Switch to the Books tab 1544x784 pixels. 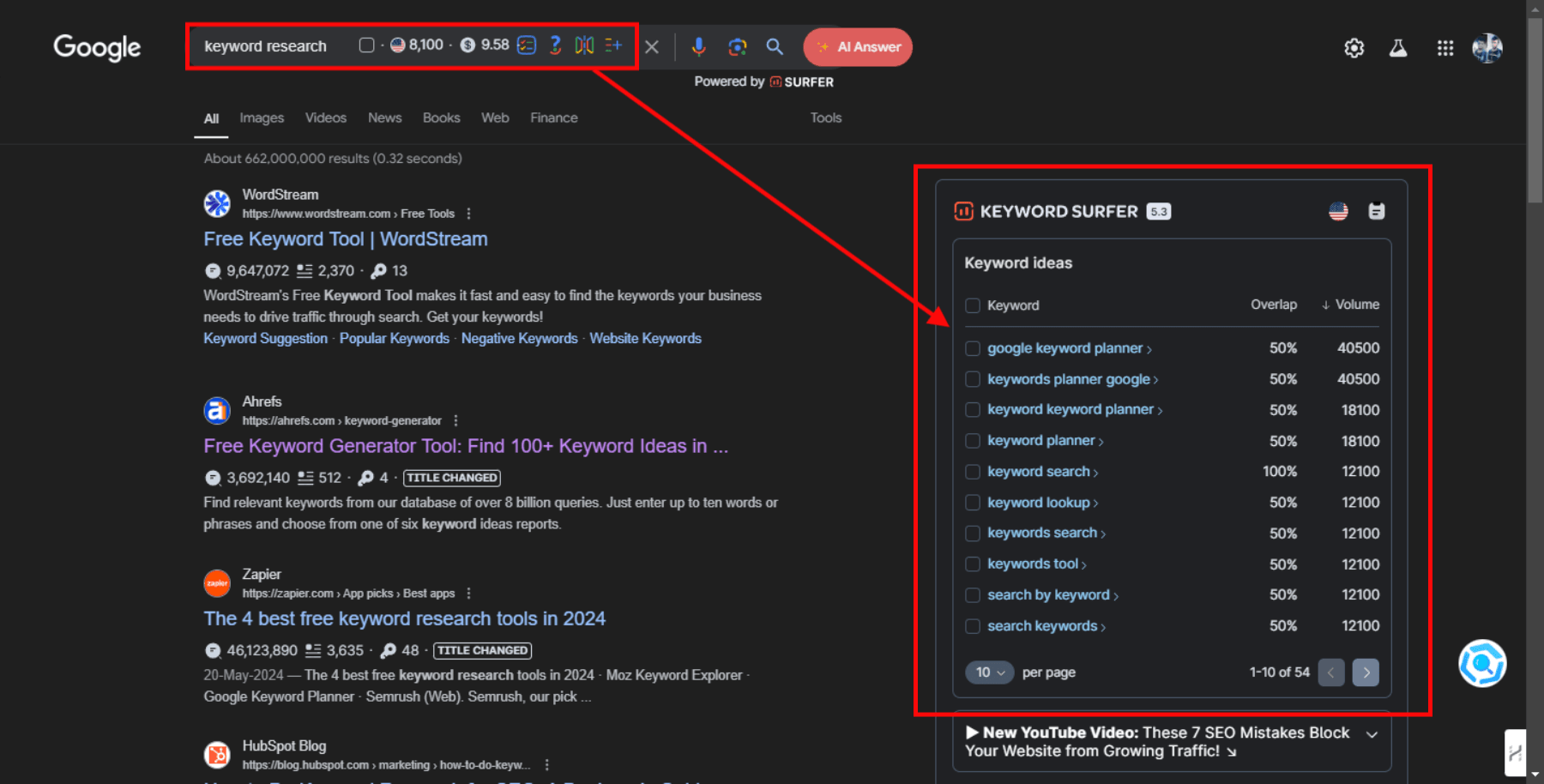[x=441, y=118]
